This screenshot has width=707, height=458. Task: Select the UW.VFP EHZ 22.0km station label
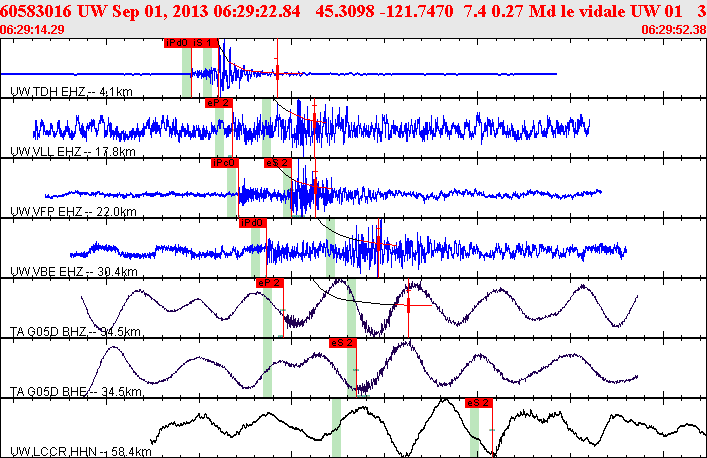[x=73, y=212]
